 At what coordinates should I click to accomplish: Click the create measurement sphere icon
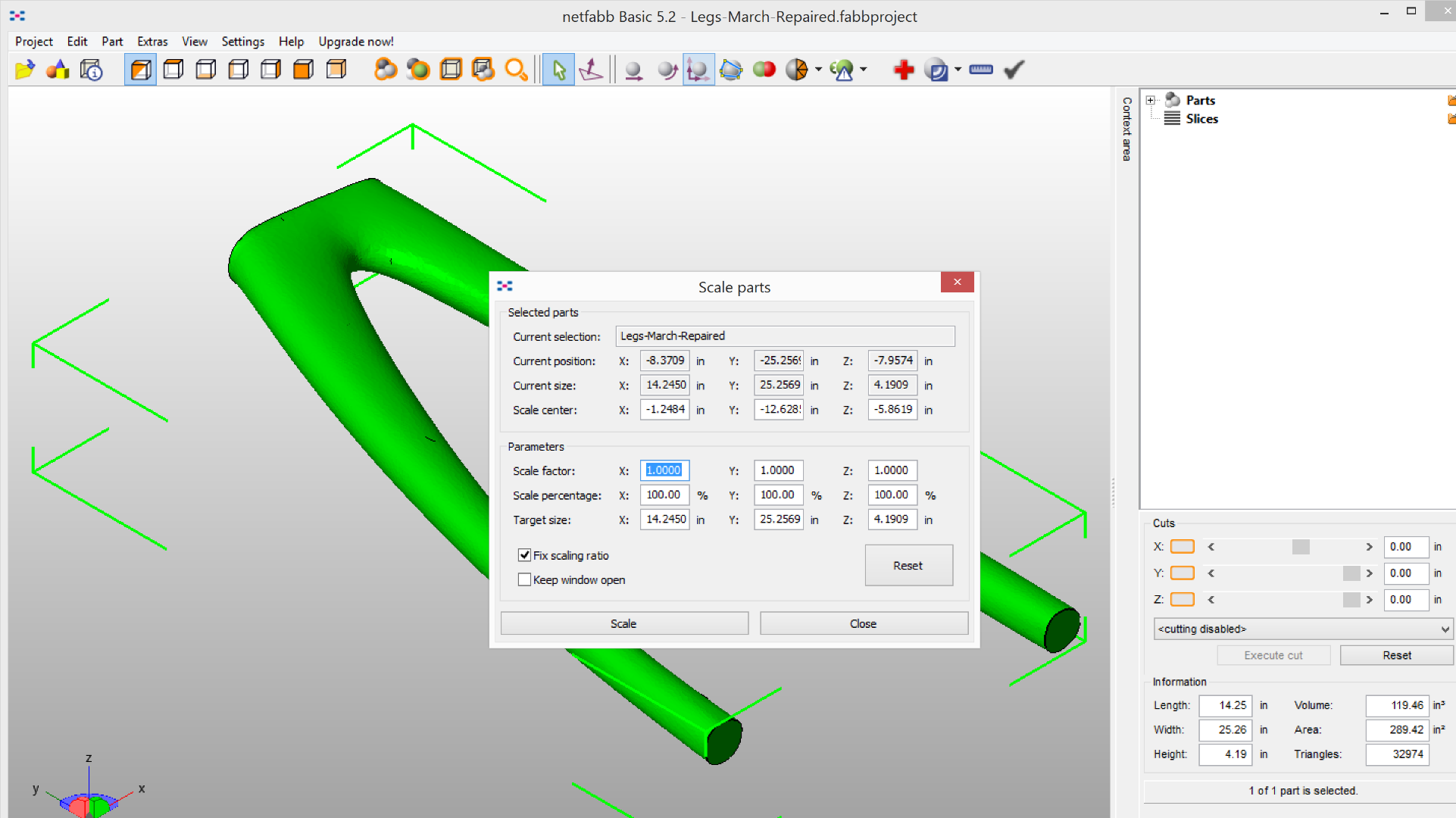click(937, 70)
